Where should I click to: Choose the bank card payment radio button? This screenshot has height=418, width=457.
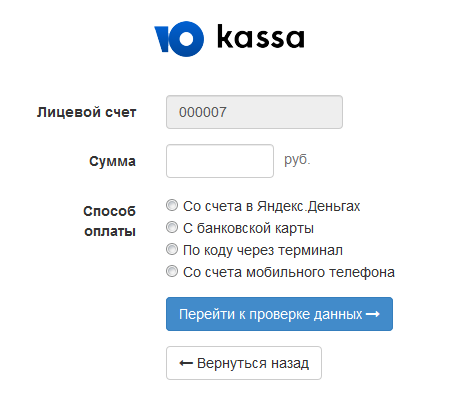click(x=172, y=227)
